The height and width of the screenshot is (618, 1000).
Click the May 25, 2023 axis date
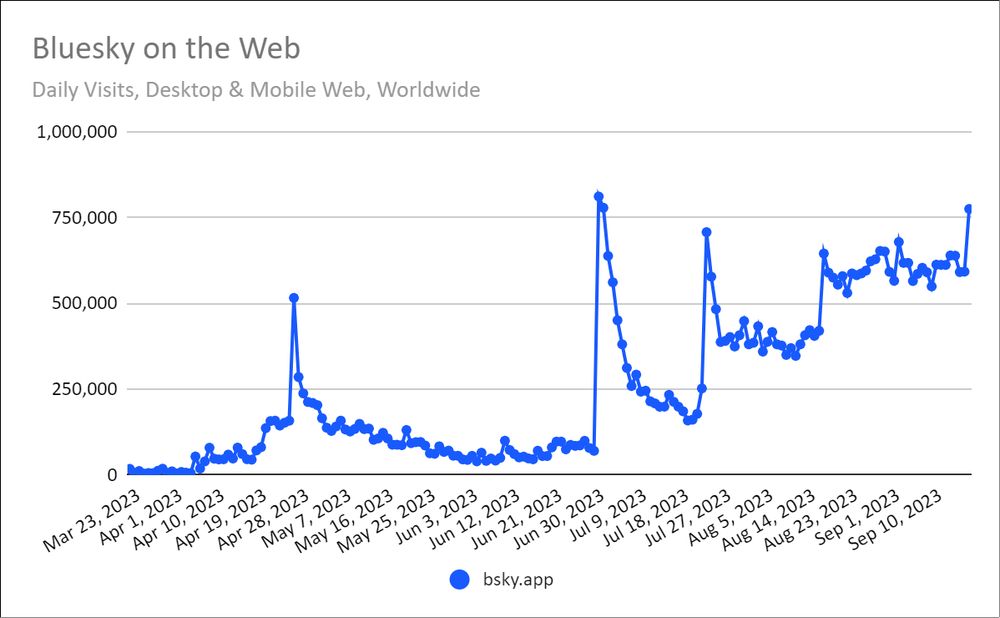(x=387, y=520)
